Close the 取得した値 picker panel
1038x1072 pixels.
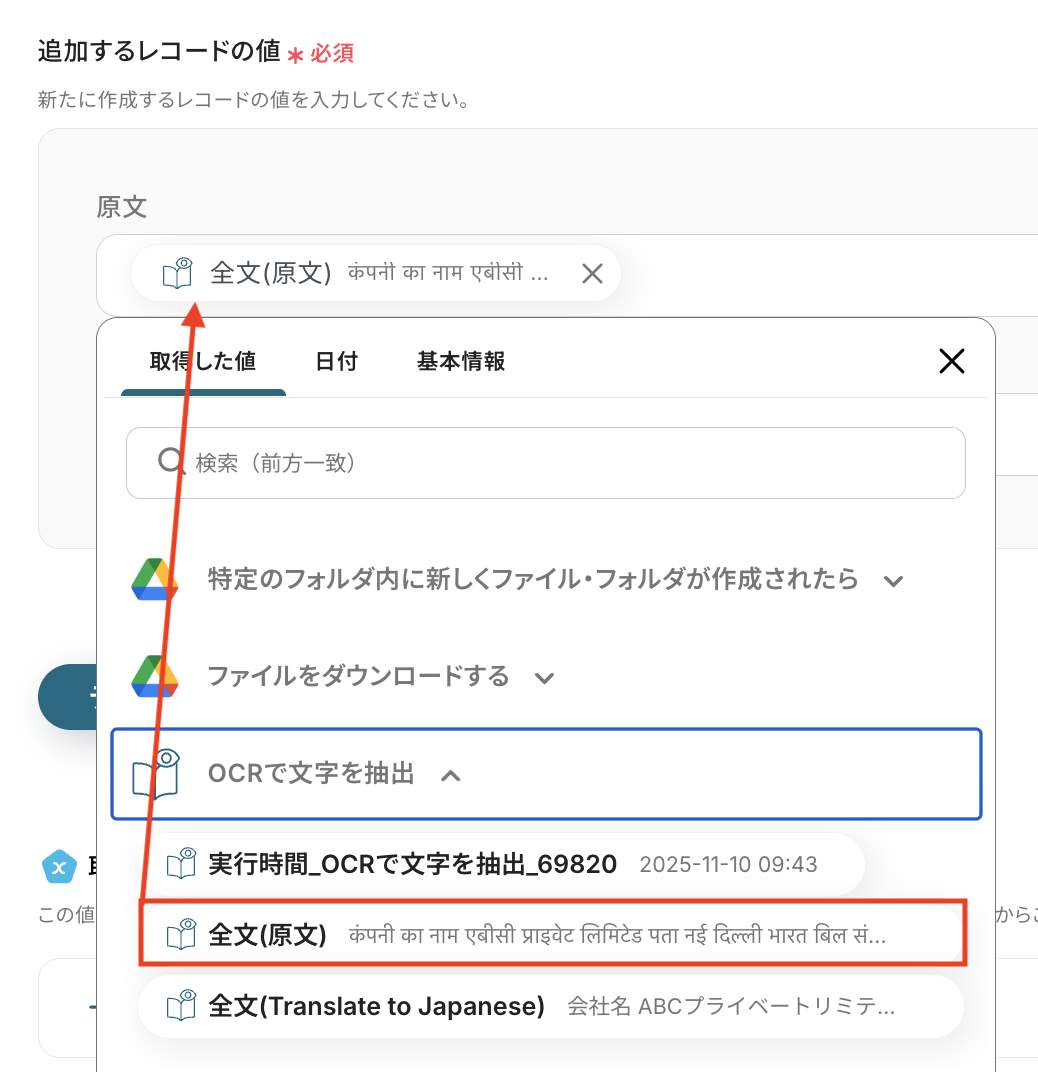[x=951, y=362]
